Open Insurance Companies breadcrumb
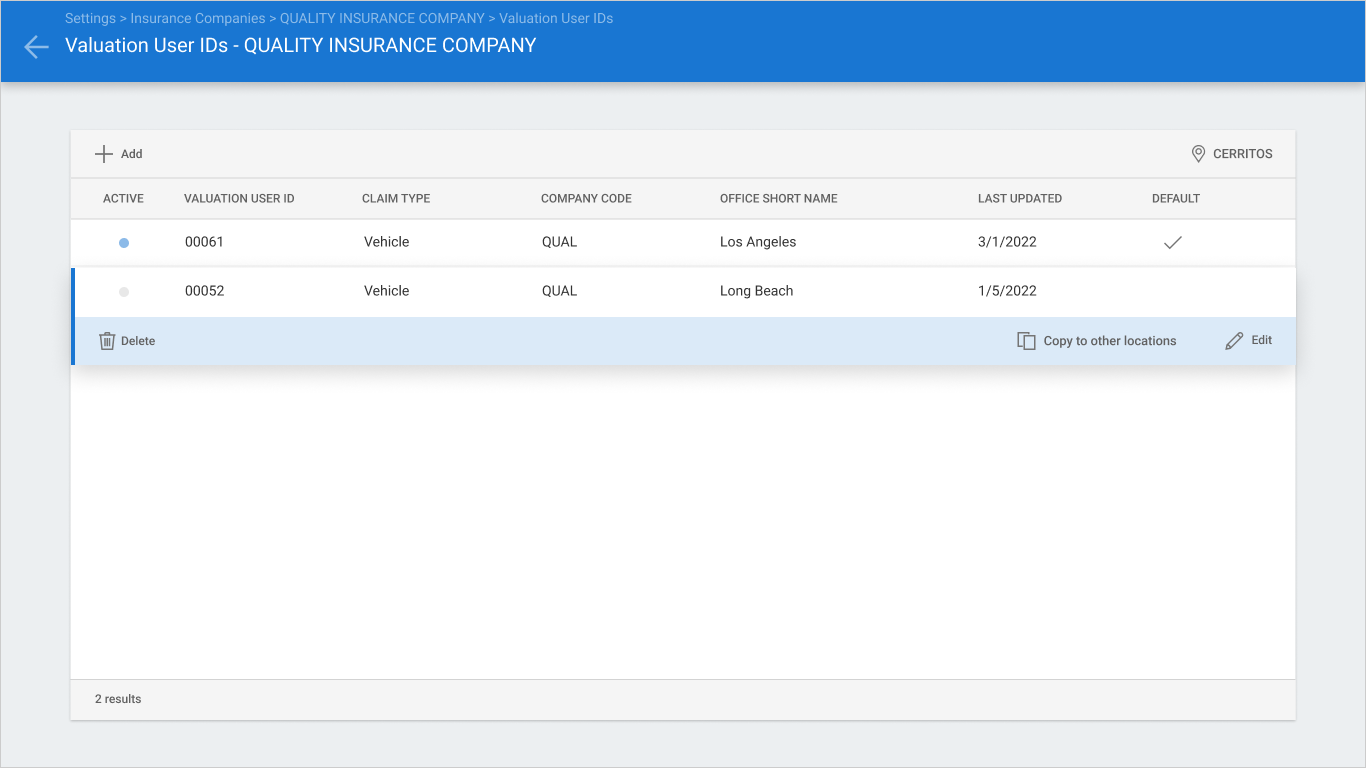Screen dimensions: 1366x768 (198, 18)
